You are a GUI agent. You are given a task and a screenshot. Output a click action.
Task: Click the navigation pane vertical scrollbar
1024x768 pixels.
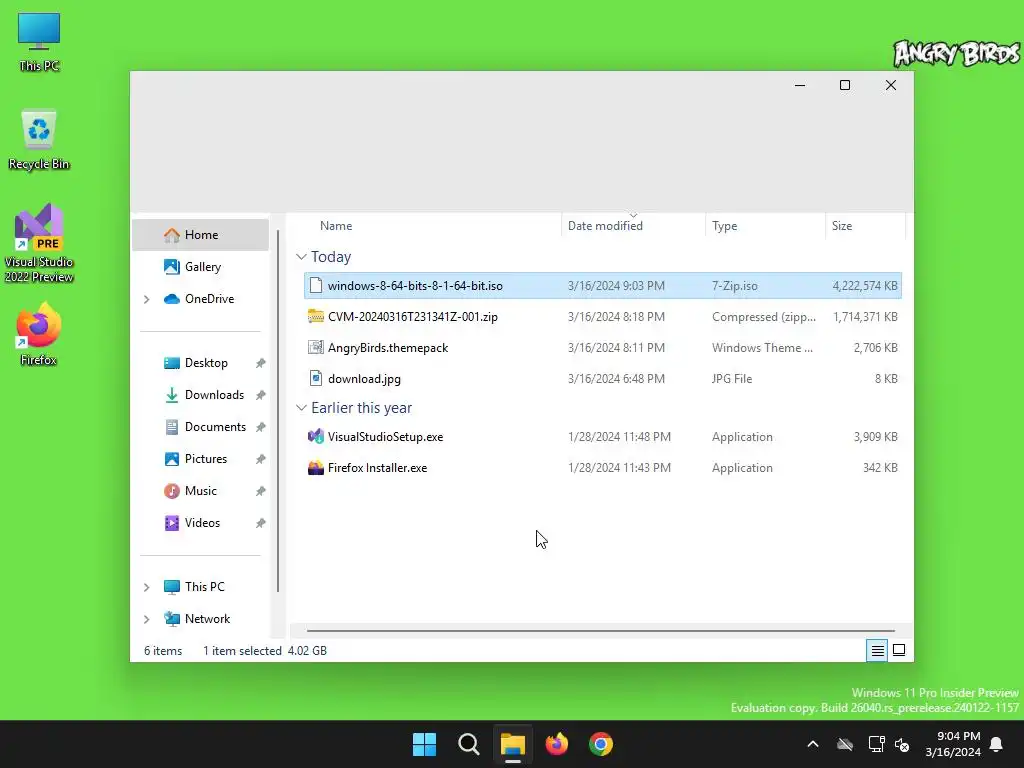[278, 411]
